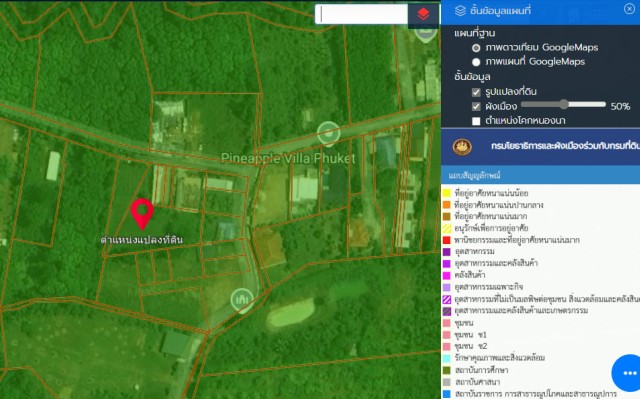Click the yellow ที่อยู่อาศัยหนาแน่นน้อย swatch
Image resolution: width=640 pixels, height=399 pixels.
[447, 193]
